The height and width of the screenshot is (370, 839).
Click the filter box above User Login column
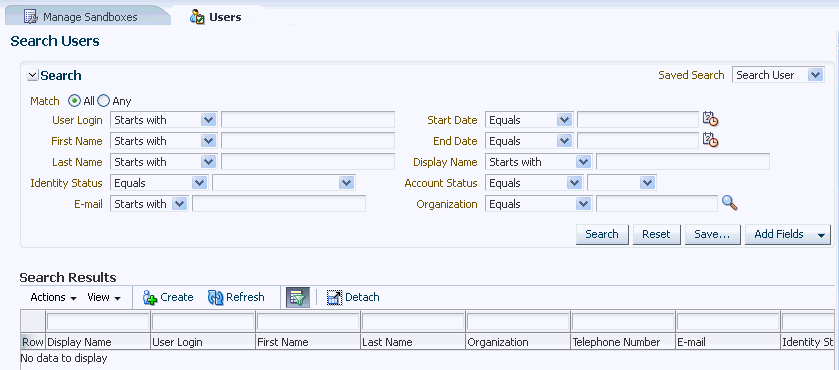pos(203,322)
